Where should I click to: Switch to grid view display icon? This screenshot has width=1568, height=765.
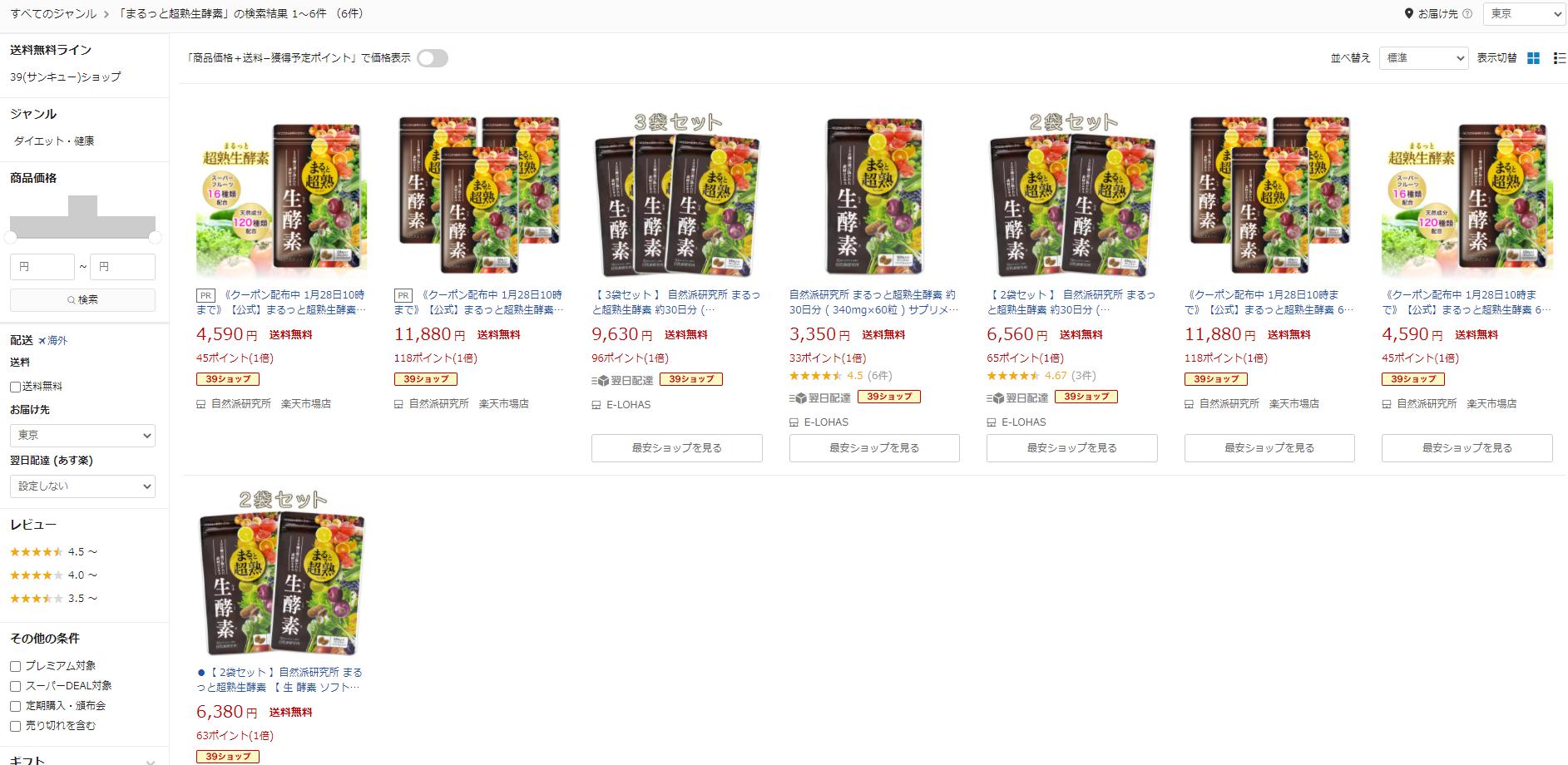(x=1534, y=58)
